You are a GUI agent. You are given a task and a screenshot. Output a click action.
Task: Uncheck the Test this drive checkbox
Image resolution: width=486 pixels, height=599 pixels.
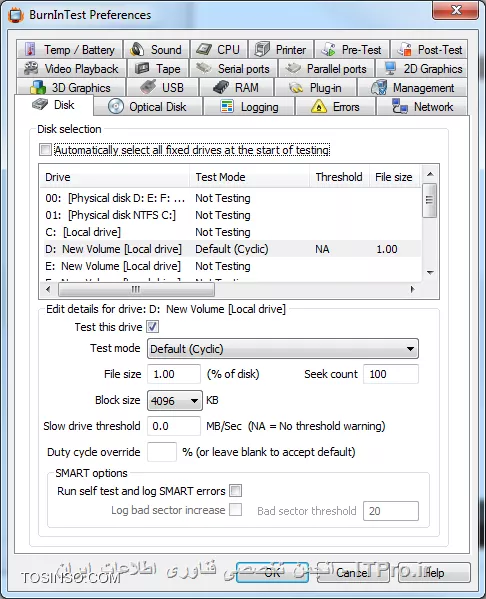click(x=153, y=327)
